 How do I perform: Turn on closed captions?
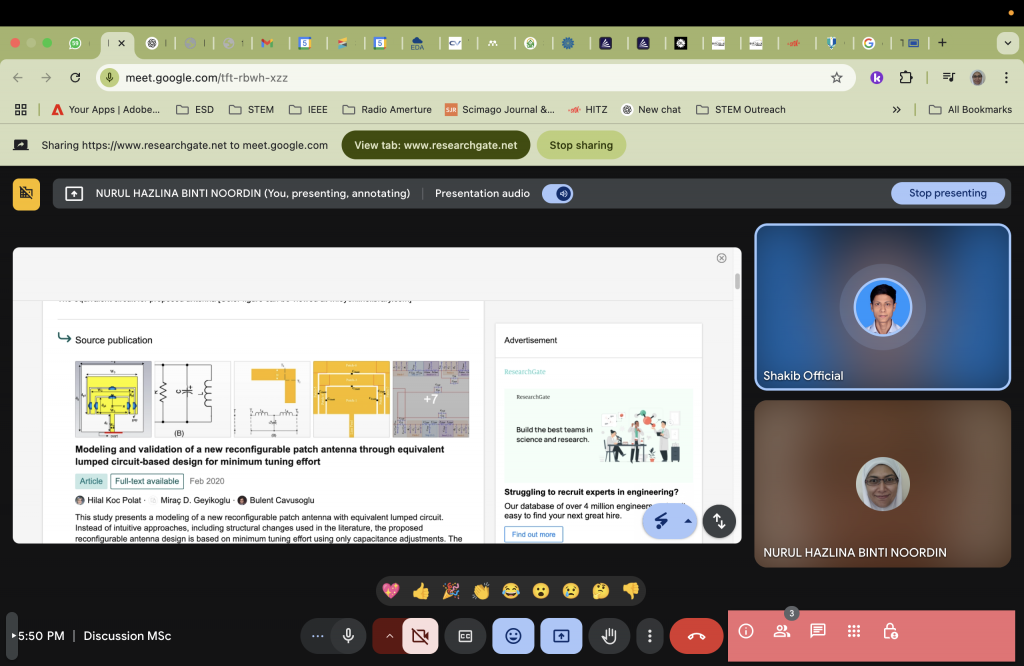[x=465, y=636]
